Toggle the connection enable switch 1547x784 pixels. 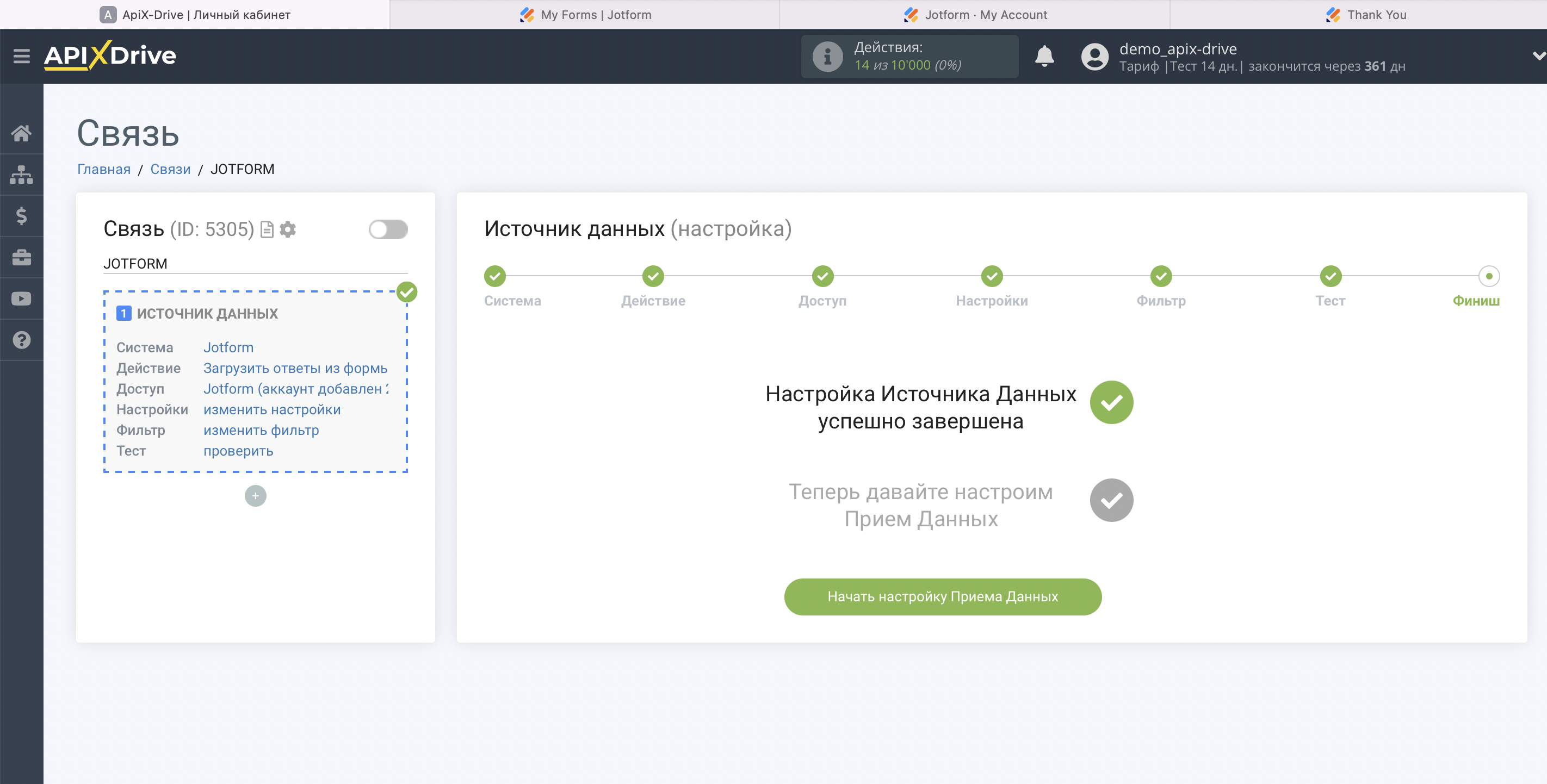click(x=388, y=229)
